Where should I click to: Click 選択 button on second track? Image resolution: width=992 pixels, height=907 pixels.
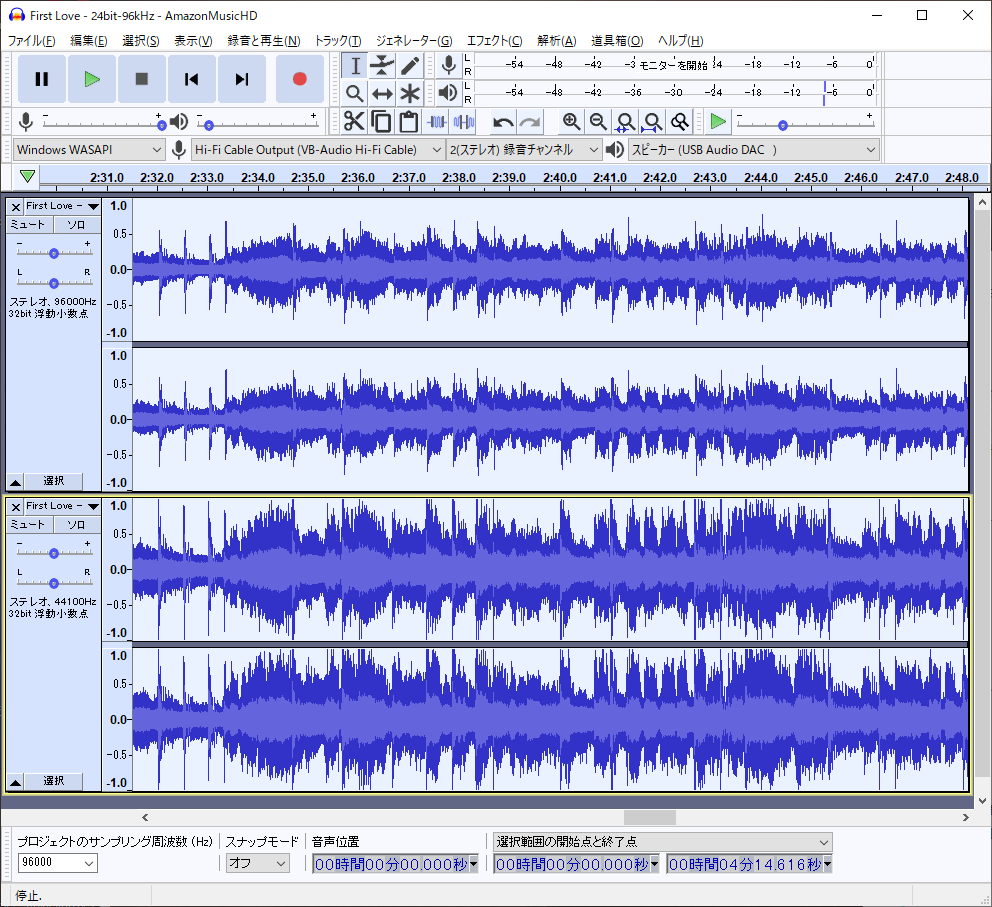[54, 781]
